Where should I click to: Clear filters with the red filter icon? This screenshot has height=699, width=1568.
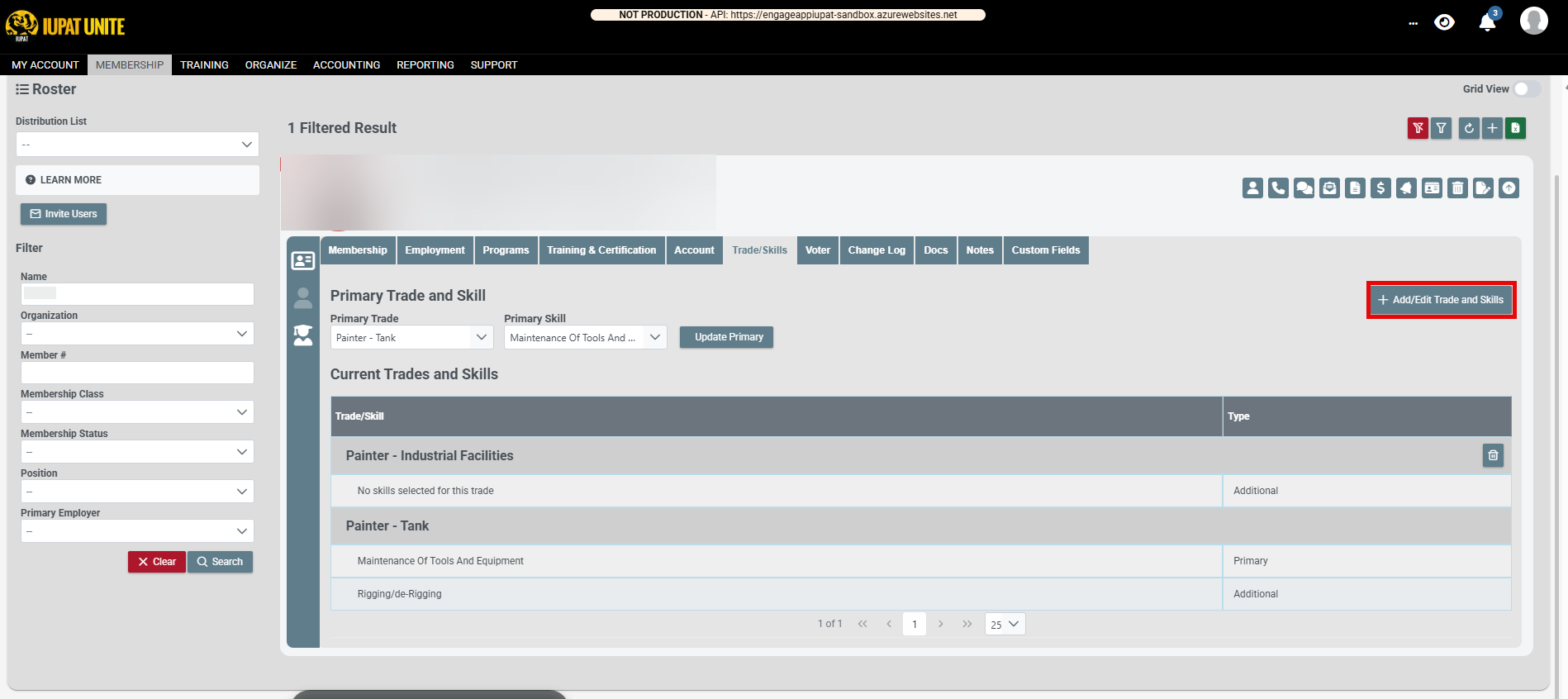tap(1418, 128)
